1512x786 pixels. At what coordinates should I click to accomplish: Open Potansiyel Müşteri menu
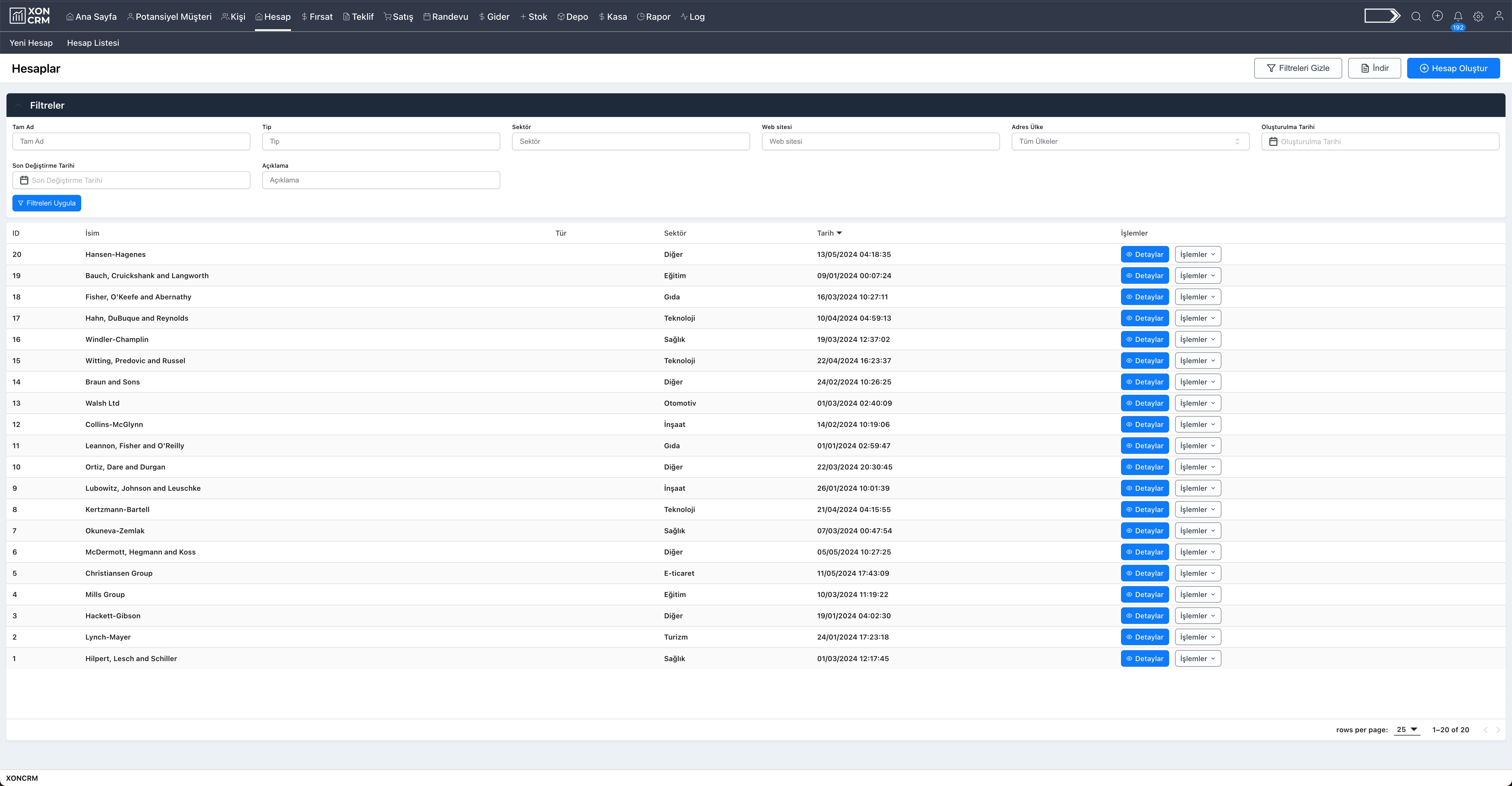pyautogui.click(x=169, y=17)
